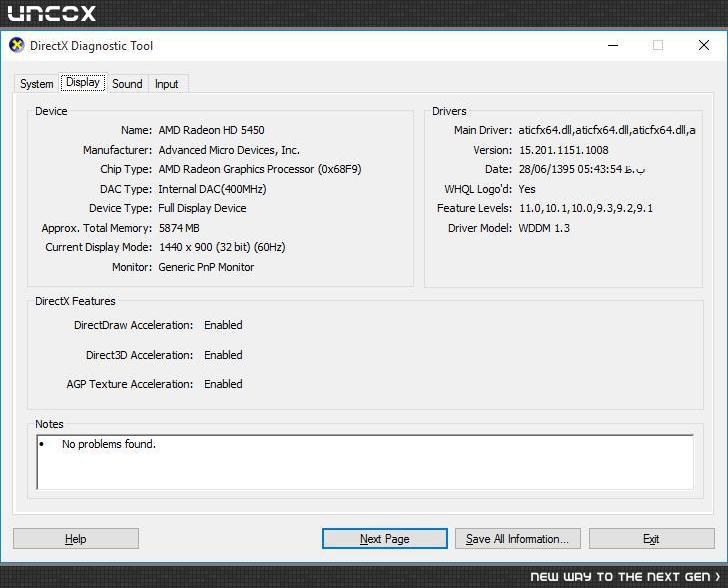Click feature levels '11.0,10.1,10.0,9.3,9.2,9.1'
728x588 pixels.
(586, 208)
